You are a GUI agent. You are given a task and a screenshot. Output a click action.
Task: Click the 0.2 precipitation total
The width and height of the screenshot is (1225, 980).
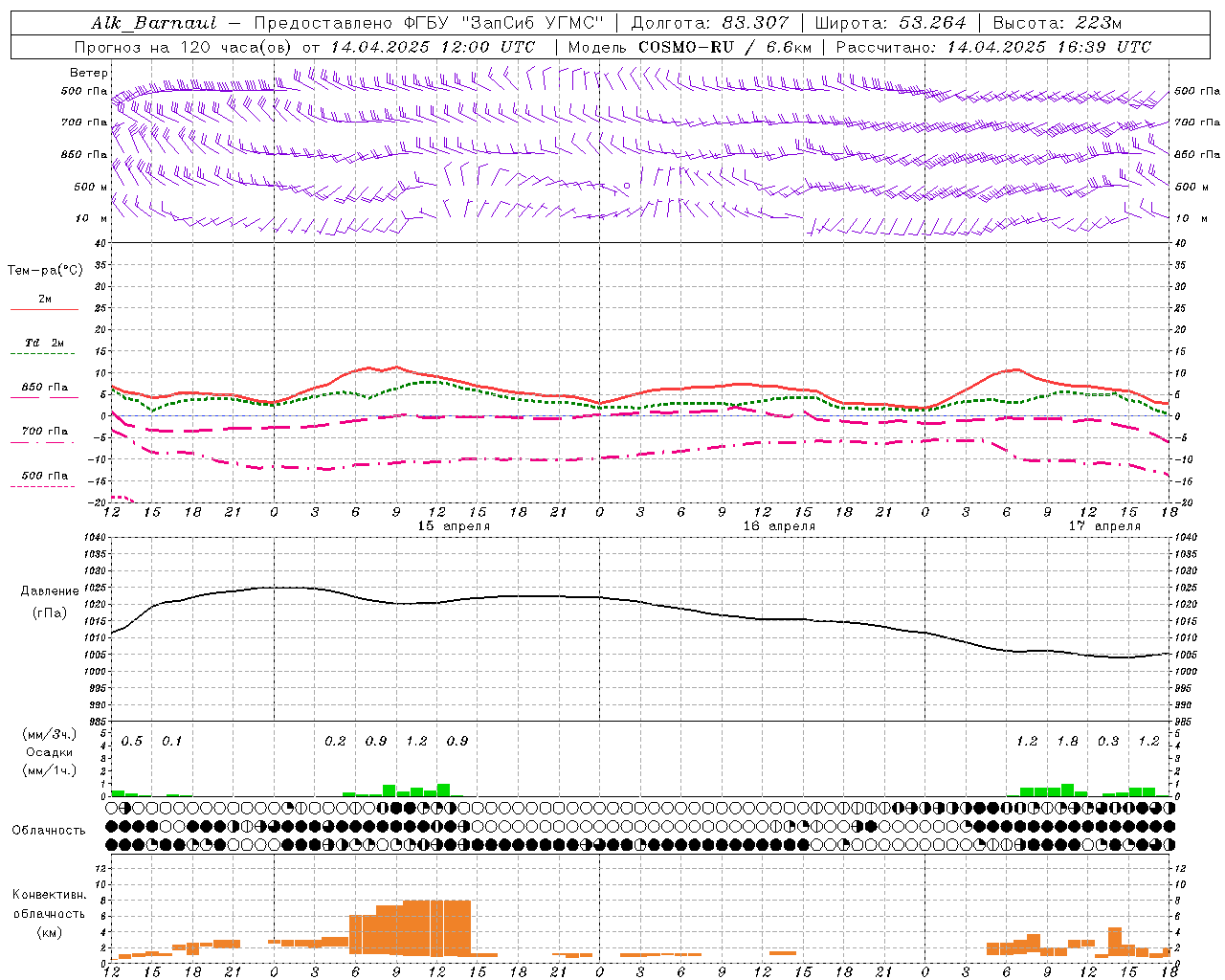(x=335, y=742)
